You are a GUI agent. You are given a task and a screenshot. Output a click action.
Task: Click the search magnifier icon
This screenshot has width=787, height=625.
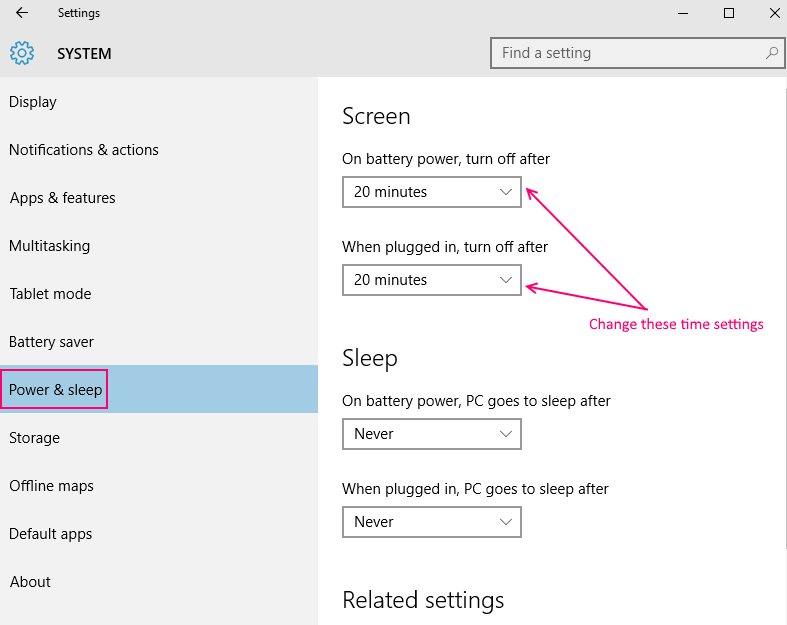771,53
